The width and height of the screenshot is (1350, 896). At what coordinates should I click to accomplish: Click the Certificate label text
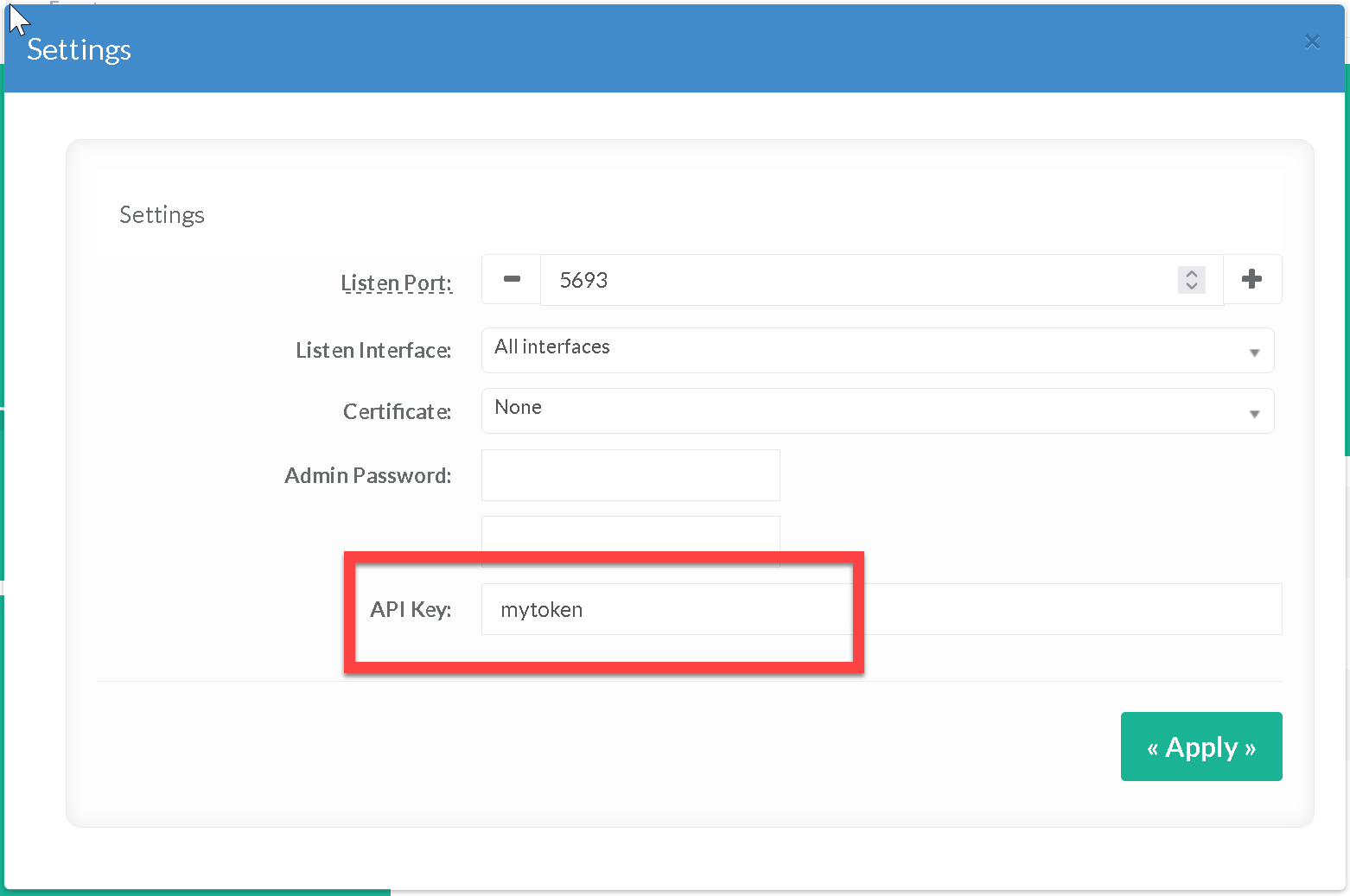click(397, 411)
